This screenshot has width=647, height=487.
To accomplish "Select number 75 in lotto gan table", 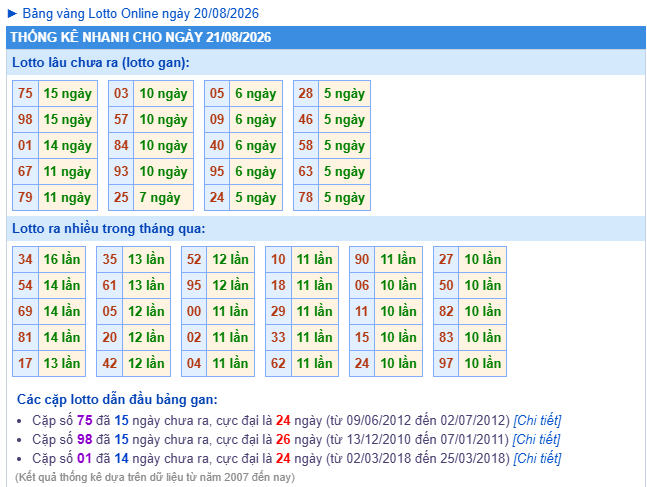I will (x=25, y=93).
